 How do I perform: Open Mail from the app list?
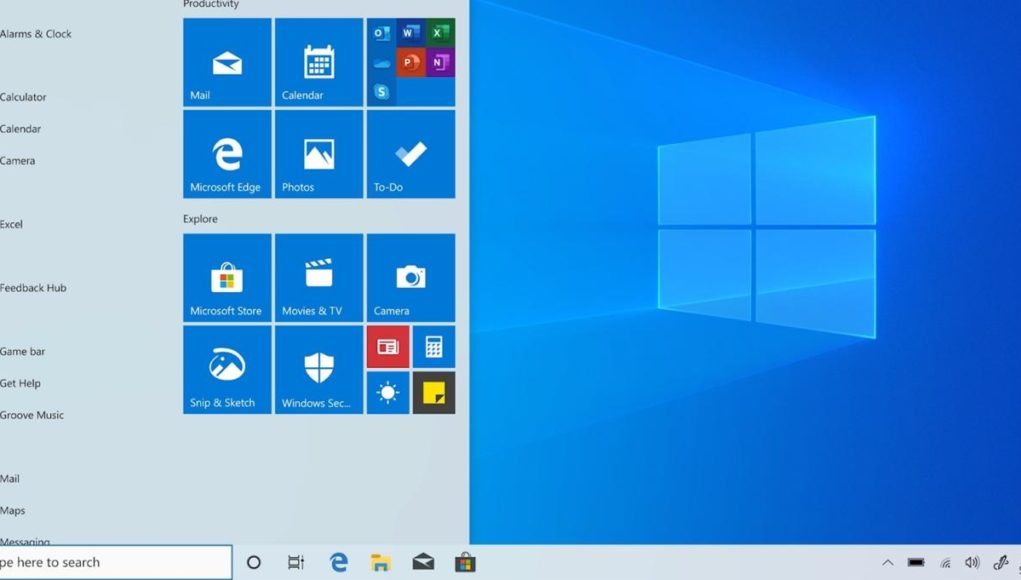click(x=10, y=478)
